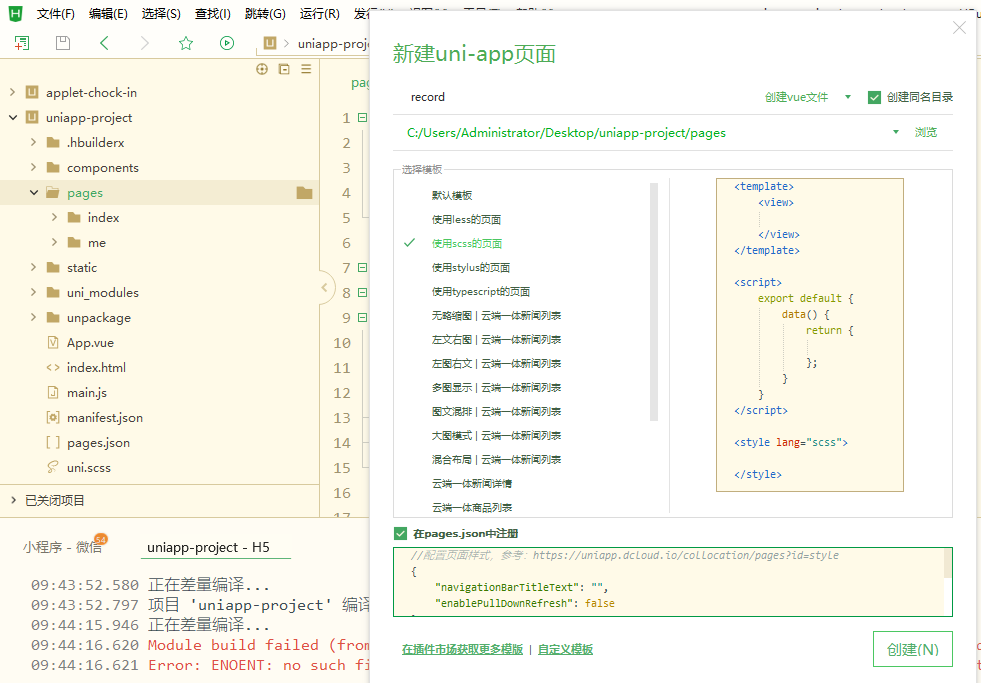This screenshot has width=981, height=683.
Task: Click the new file toolbar icon
Action: click(x=22, y=43)
